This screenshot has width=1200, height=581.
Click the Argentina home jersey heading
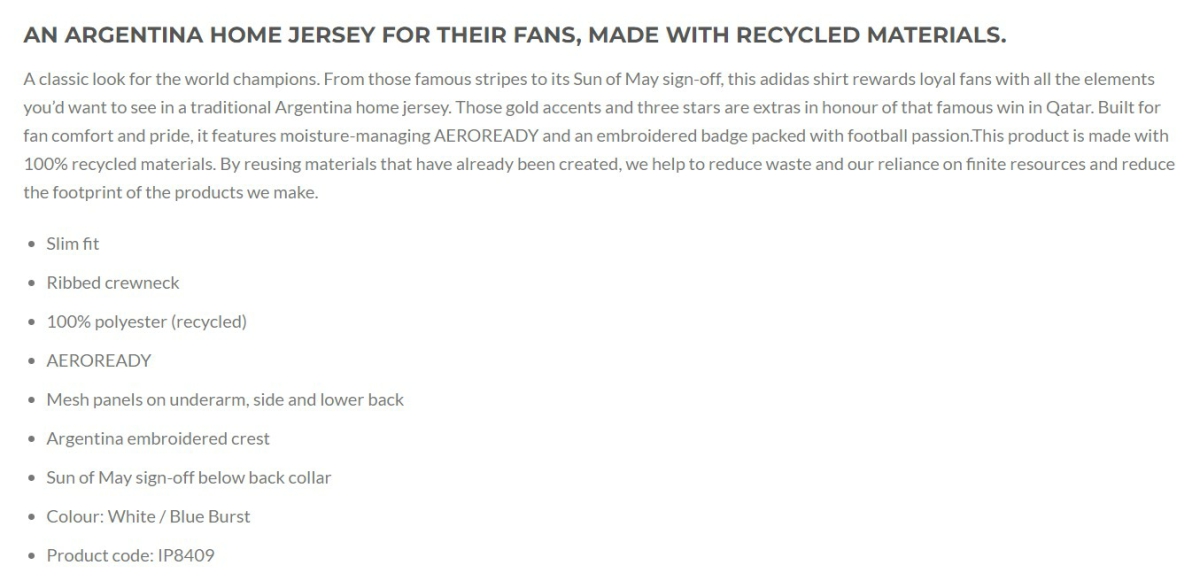514,36
